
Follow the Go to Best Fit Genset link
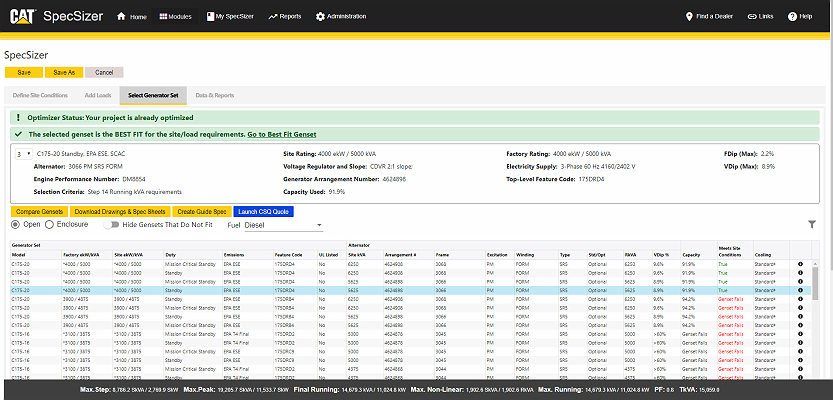coord(282,134)
